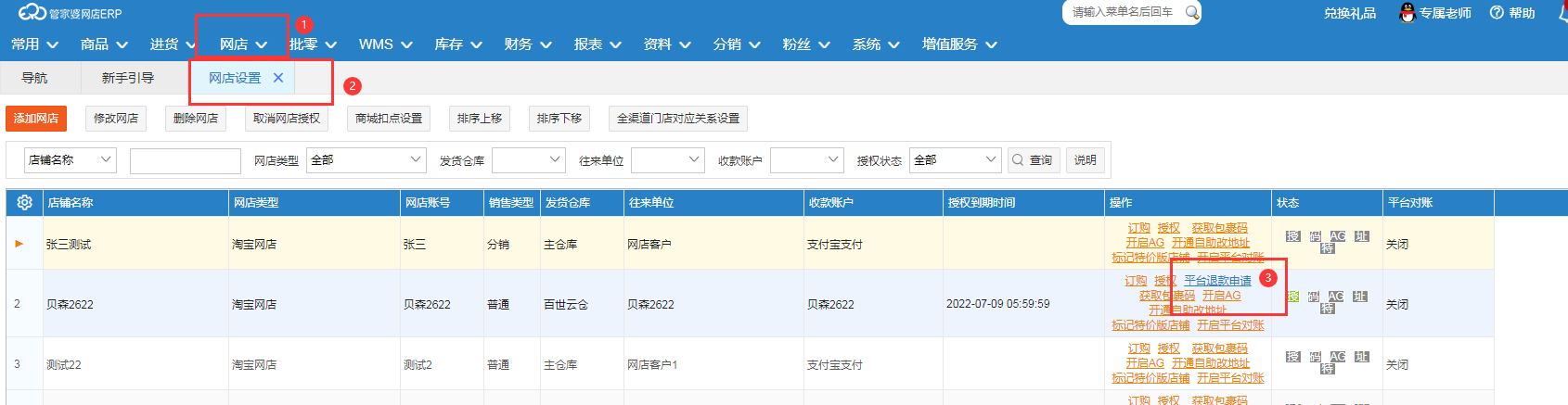This screenshot has width=1568, height=405.
Task: Open the 店铺名称 search field selector
Action: (71, 160)
